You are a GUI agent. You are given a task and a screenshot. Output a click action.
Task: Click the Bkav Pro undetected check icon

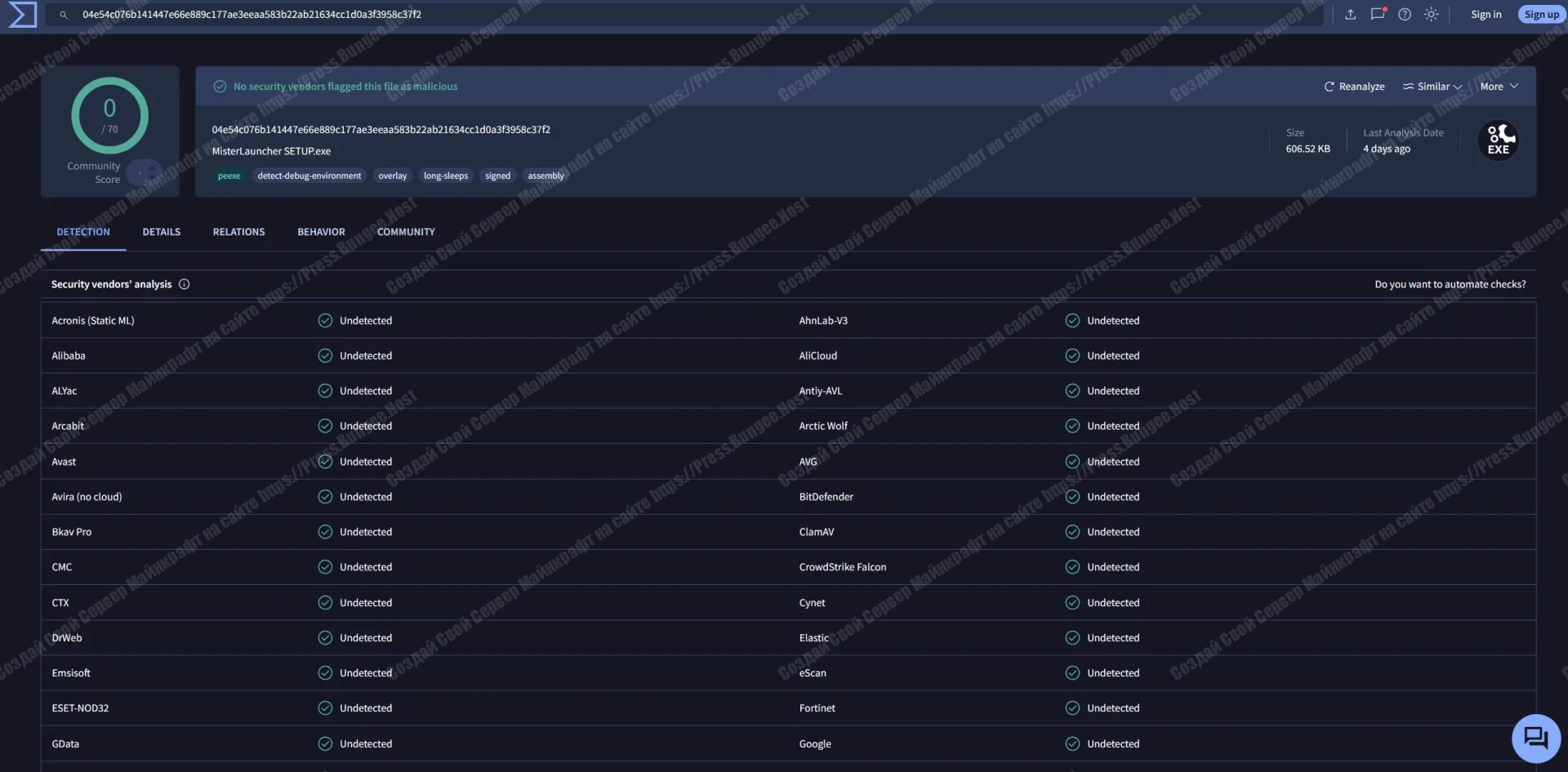325,532
